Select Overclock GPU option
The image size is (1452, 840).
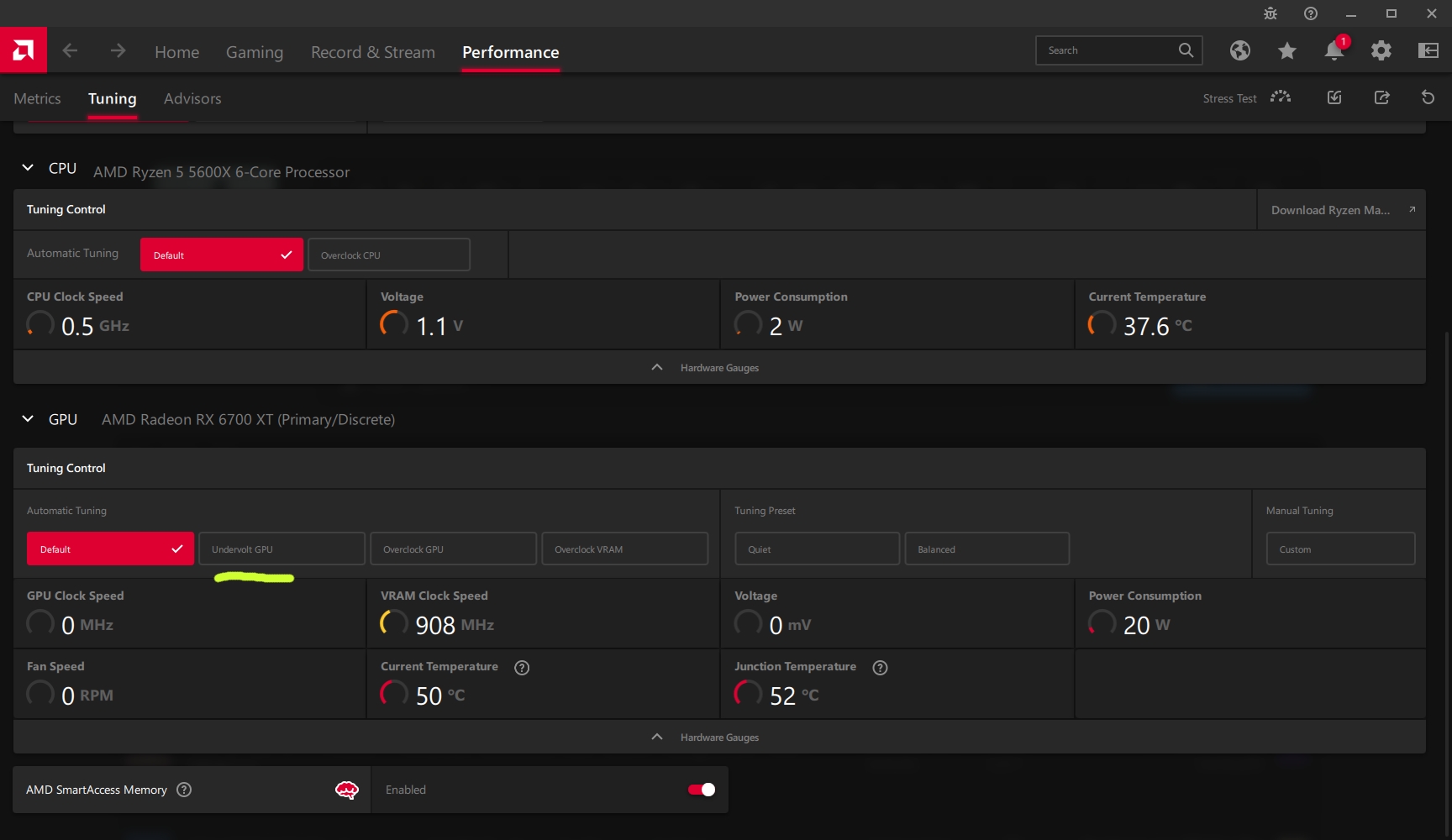pos(454,549)
